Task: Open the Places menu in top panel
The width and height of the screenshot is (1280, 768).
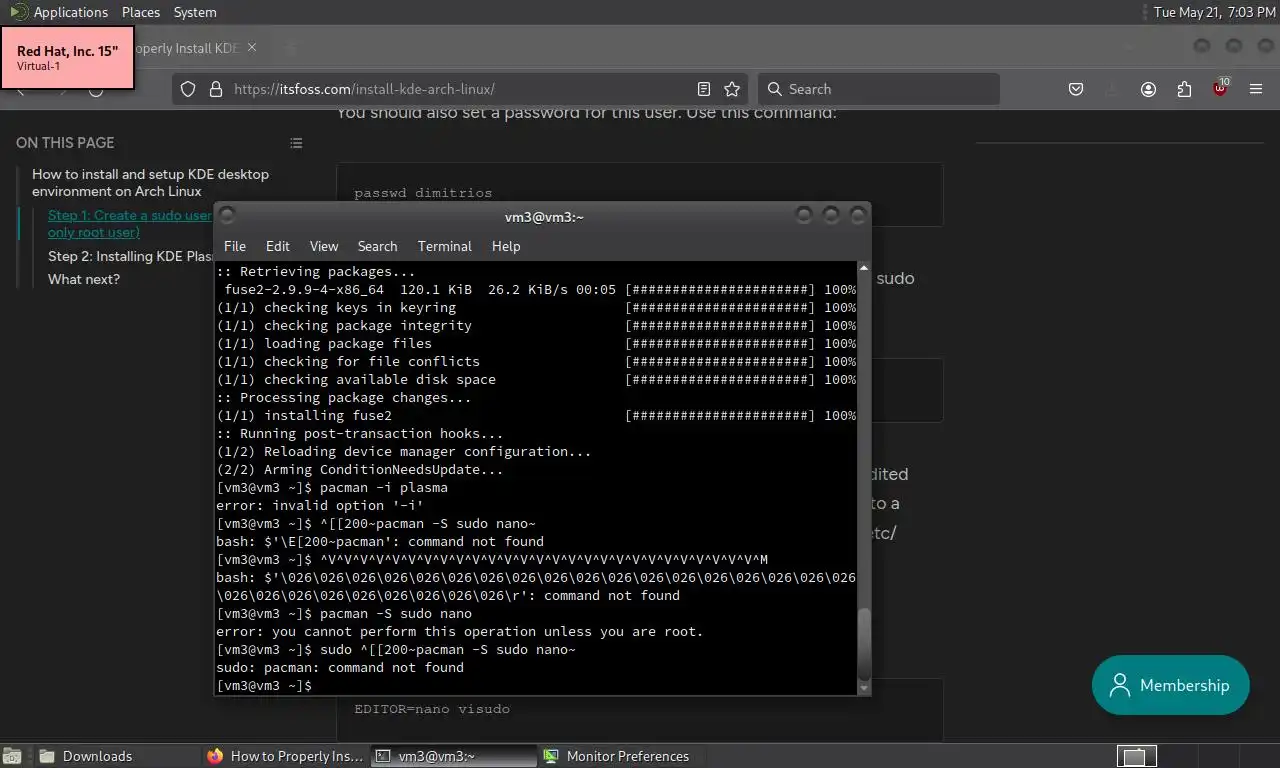Action: [141, 12]
